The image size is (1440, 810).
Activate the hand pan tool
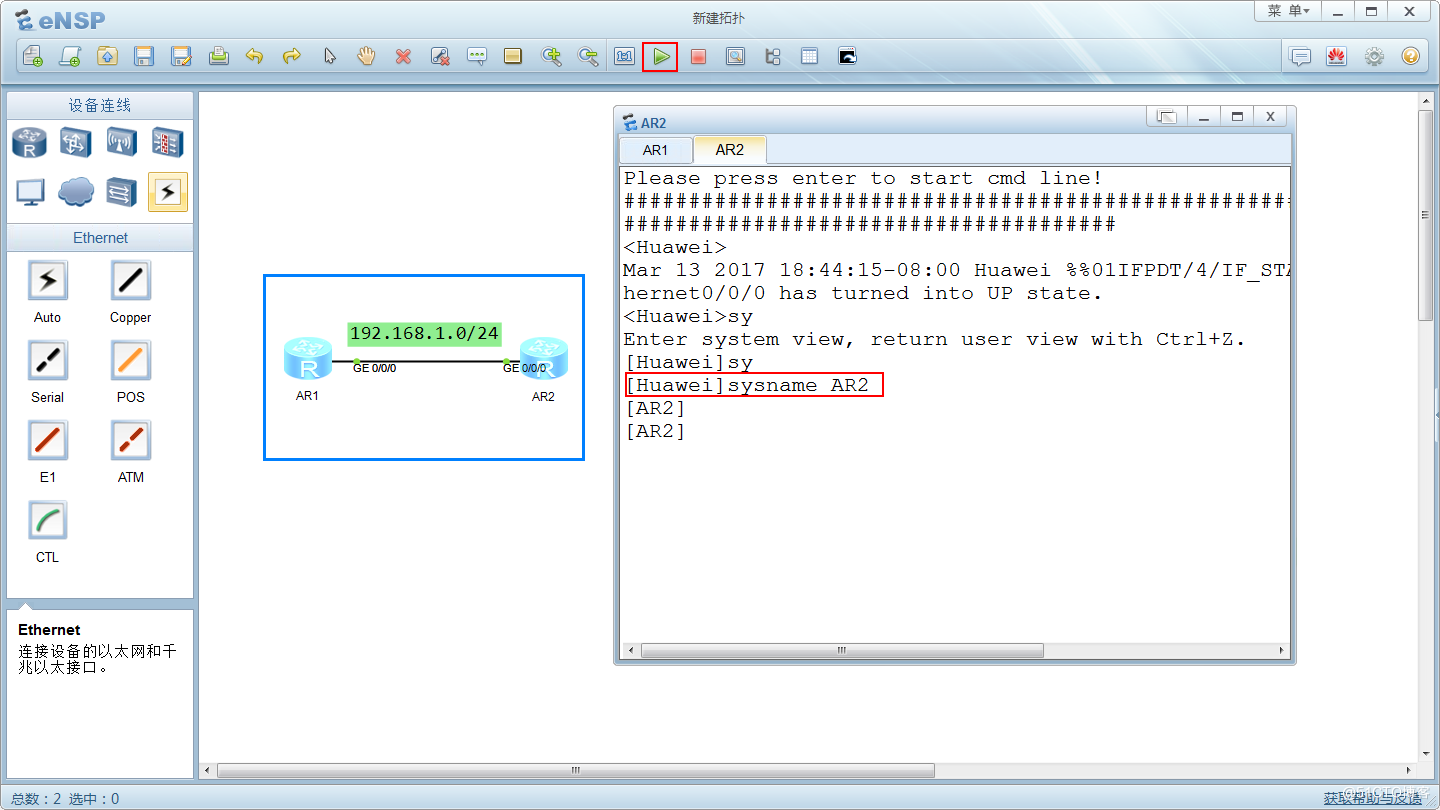366,57
